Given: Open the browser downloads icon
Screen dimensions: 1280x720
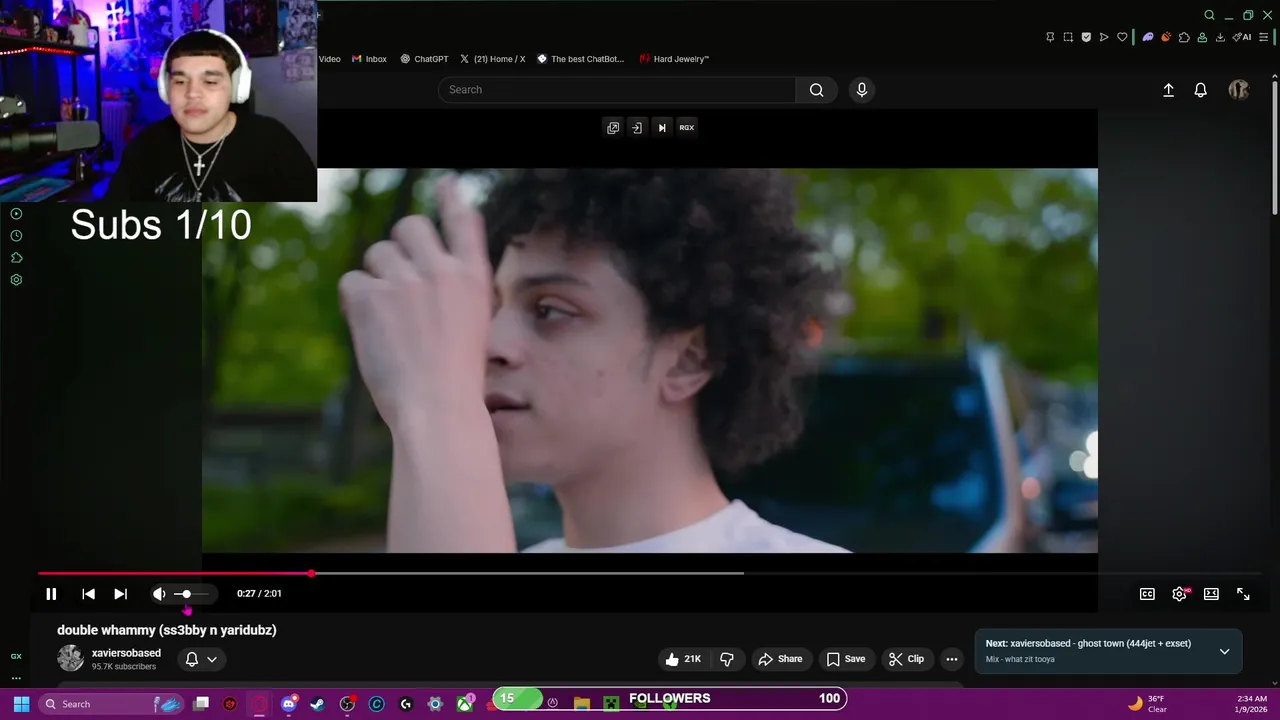Looking at the screenshot, I should click(x=1220, y=37).
